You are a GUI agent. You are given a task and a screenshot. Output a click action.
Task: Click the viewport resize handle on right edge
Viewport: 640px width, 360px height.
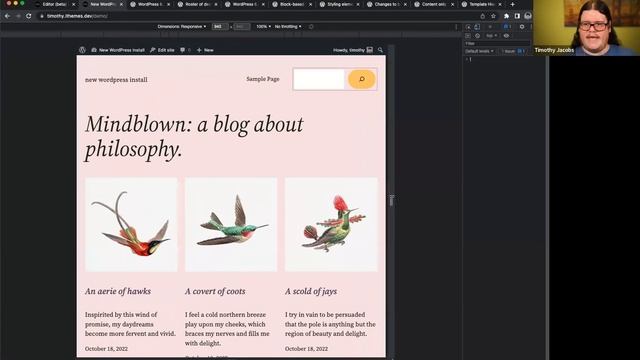click(391, 201)
